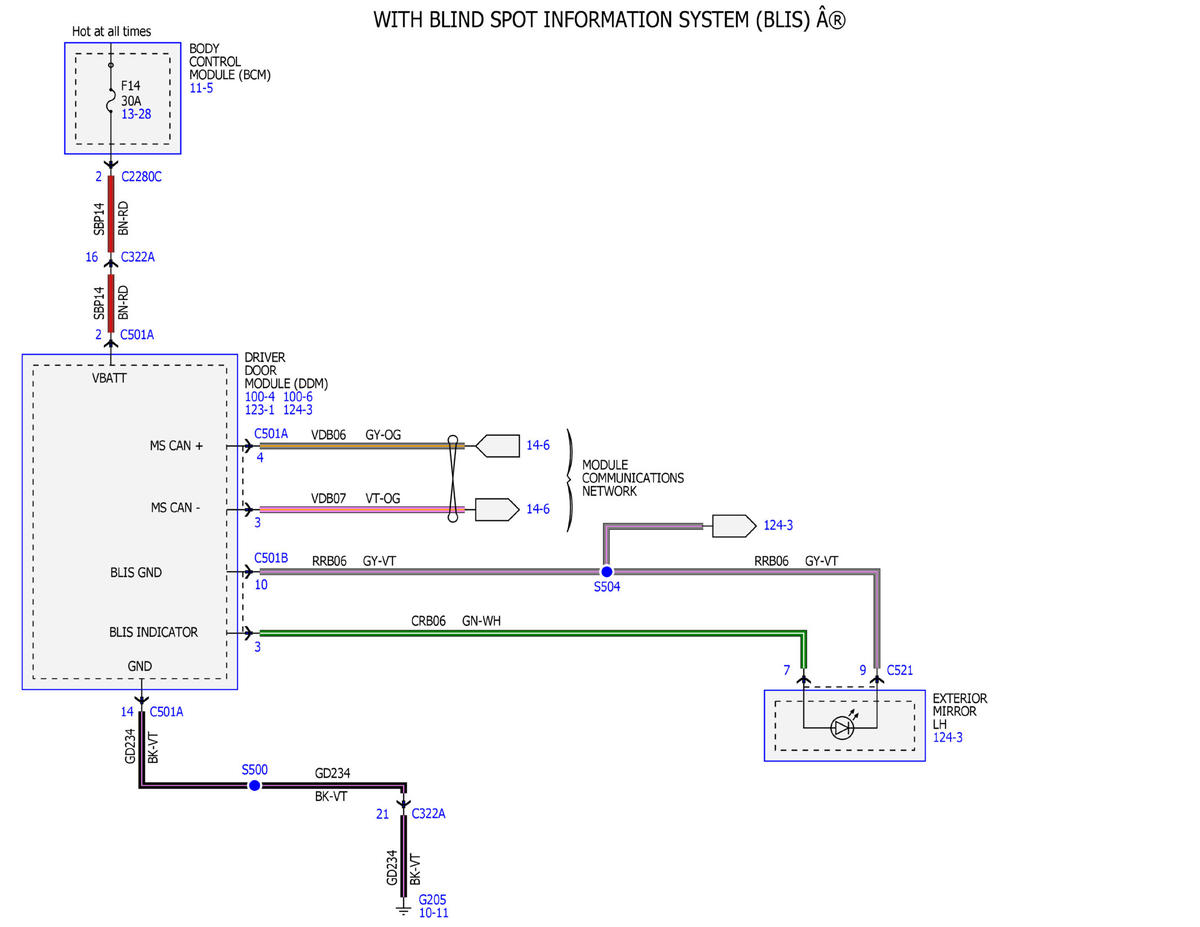Click the off-page arrow branching from S504
The width and height of the screenshot is (1200, 927).
pos(734,525)
